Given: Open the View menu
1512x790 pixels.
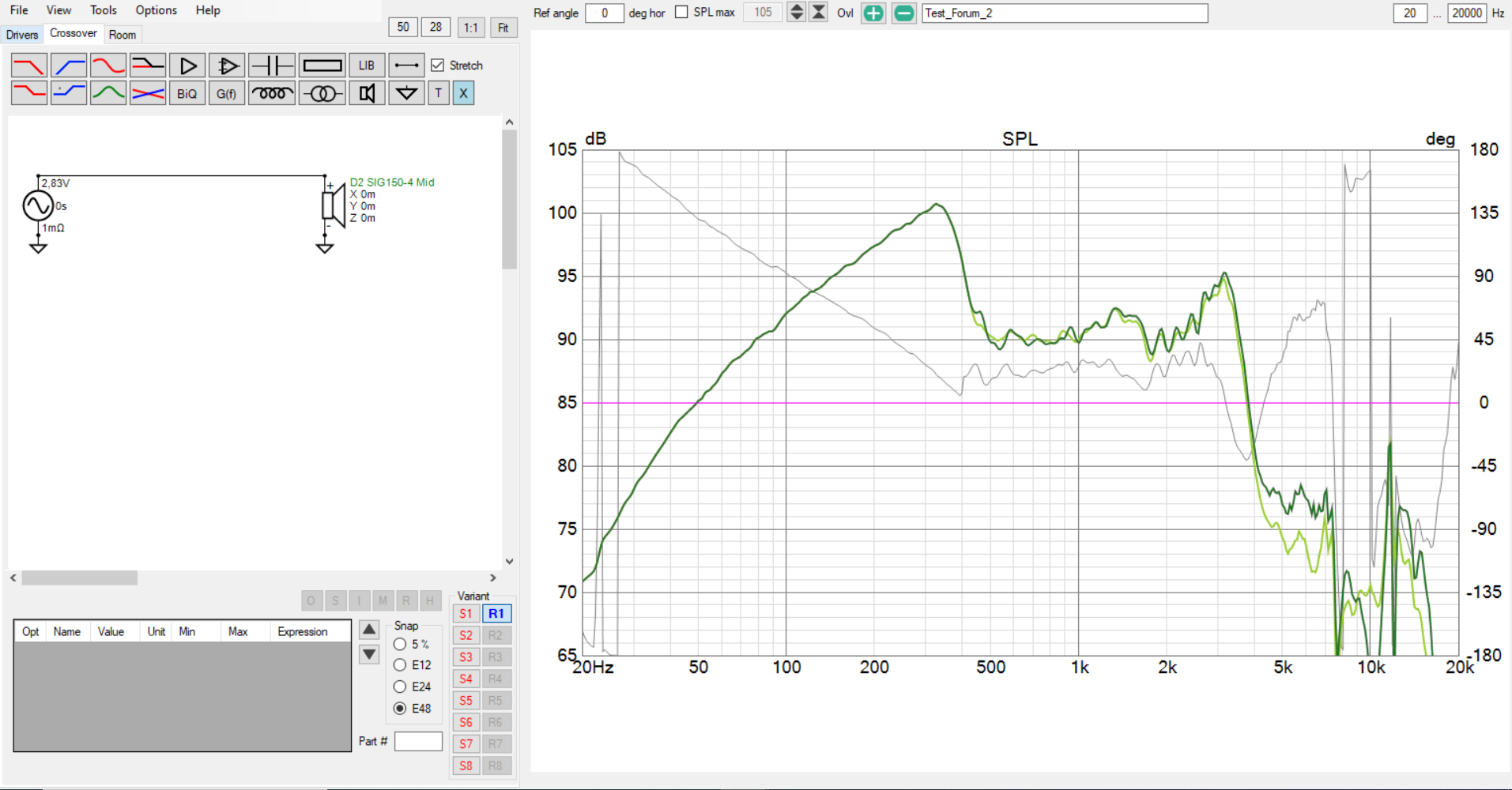Looking at the screenshot, I should tap(58, 10).
